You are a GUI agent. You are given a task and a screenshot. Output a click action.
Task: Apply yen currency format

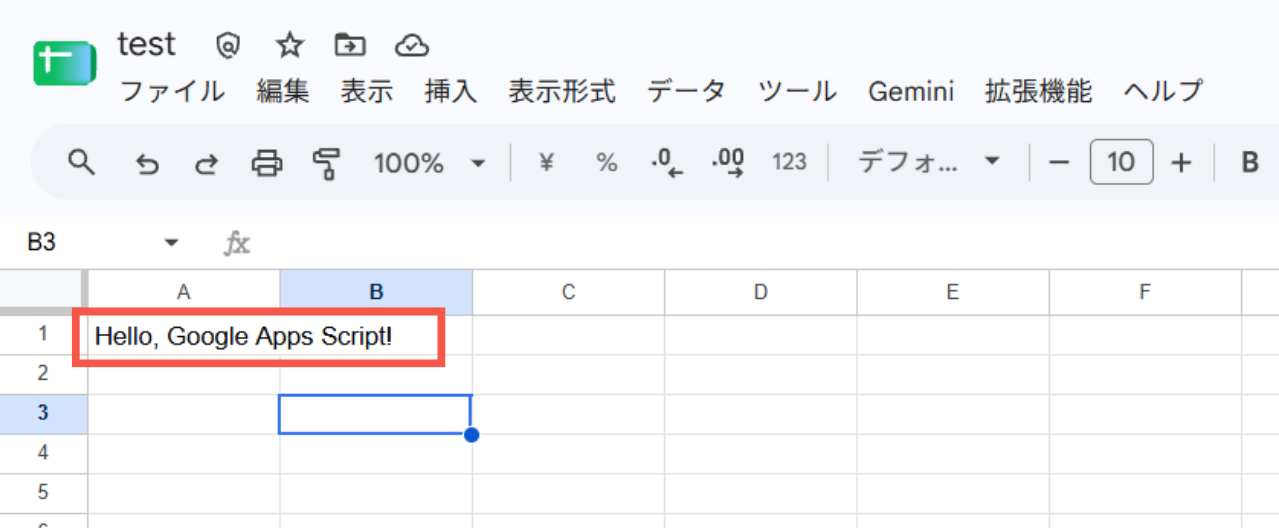tap(546, 163)
